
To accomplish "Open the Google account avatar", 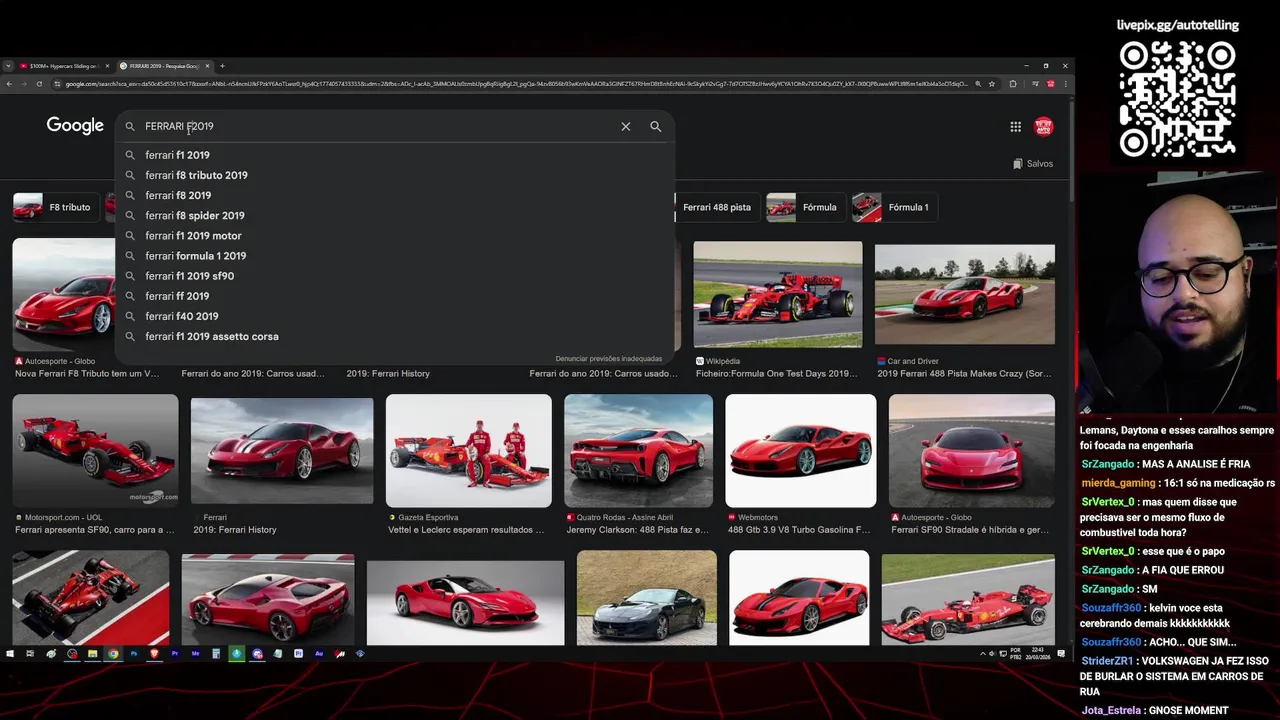I will coord(1043,126).
